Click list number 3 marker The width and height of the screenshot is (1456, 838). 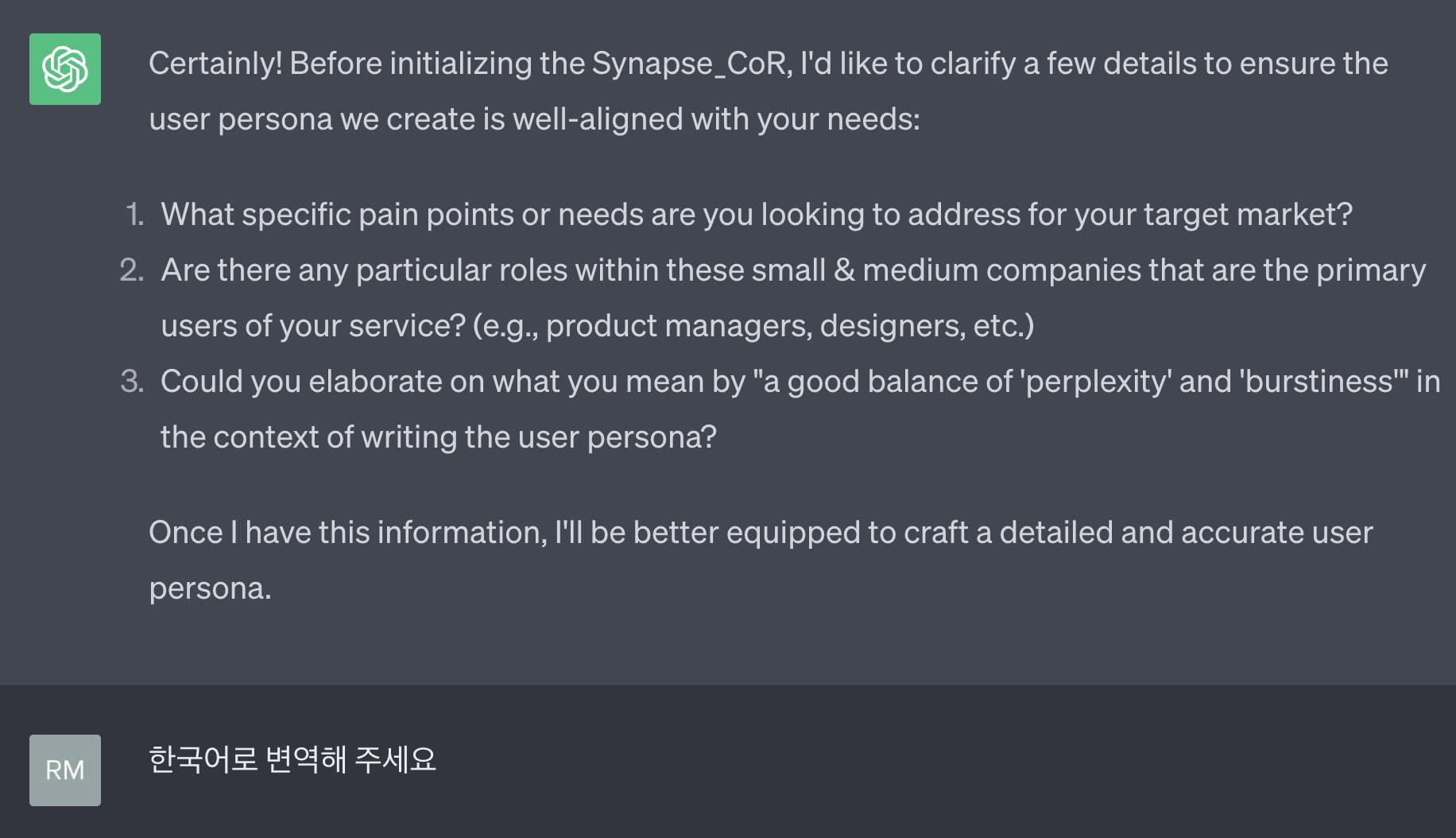click(132, 382)
